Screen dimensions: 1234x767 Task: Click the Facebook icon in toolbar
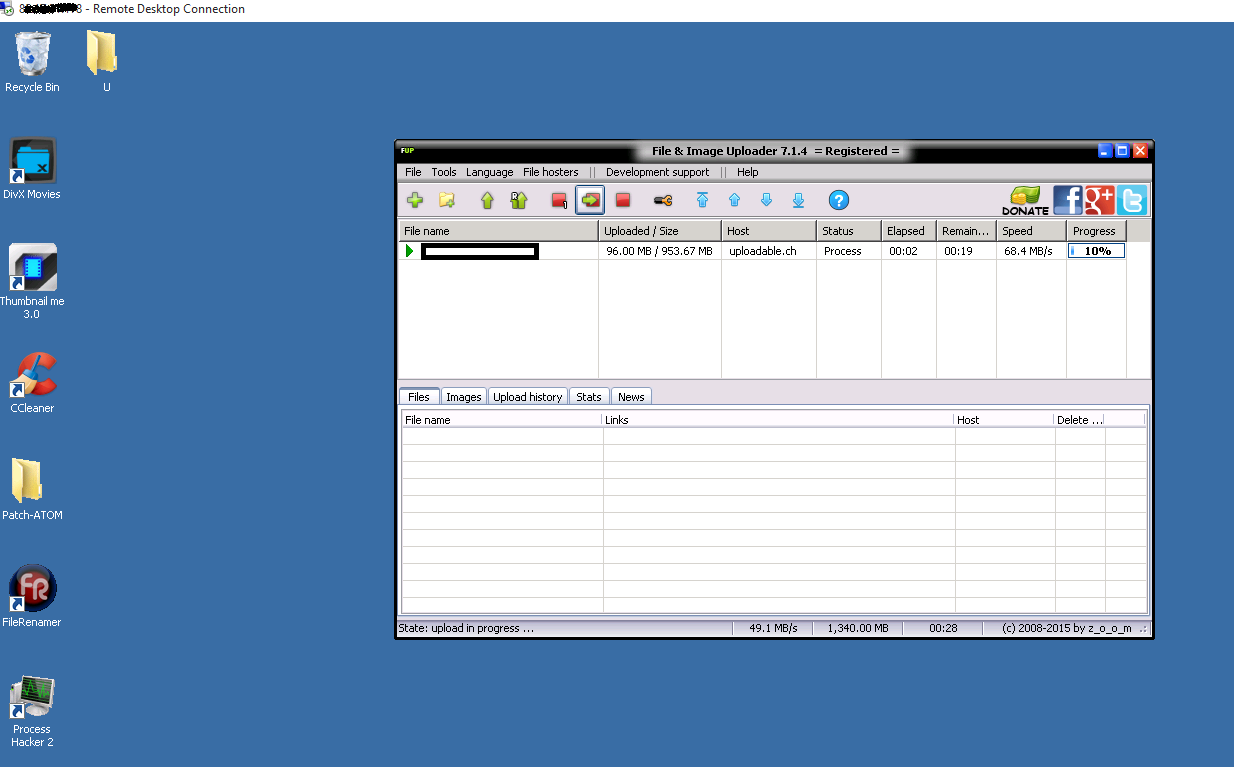[x=1068, y=200]
